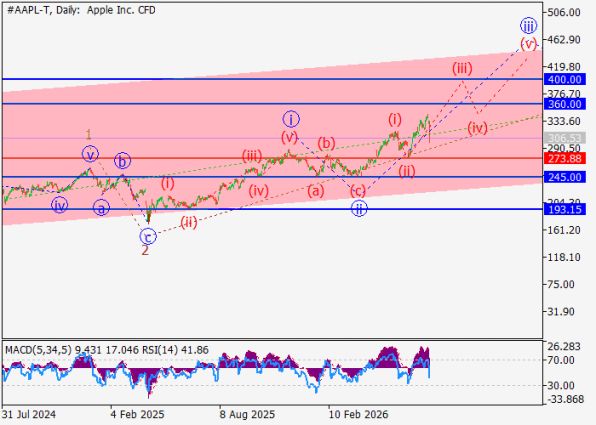596x425 pixels.
Task: Click the MACD(5,34,5) RSI(14) indicator label
Action: coord(107,350)
